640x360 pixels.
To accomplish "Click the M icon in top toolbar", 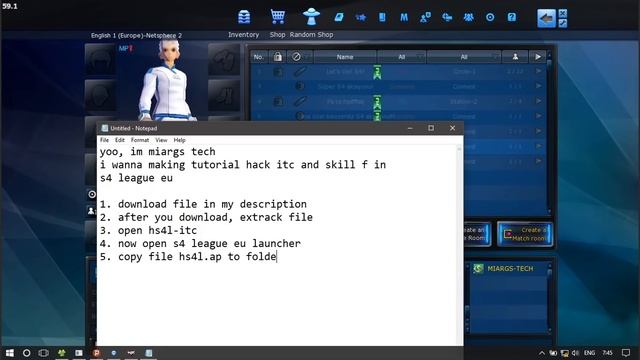I will (x=404, y=17).
